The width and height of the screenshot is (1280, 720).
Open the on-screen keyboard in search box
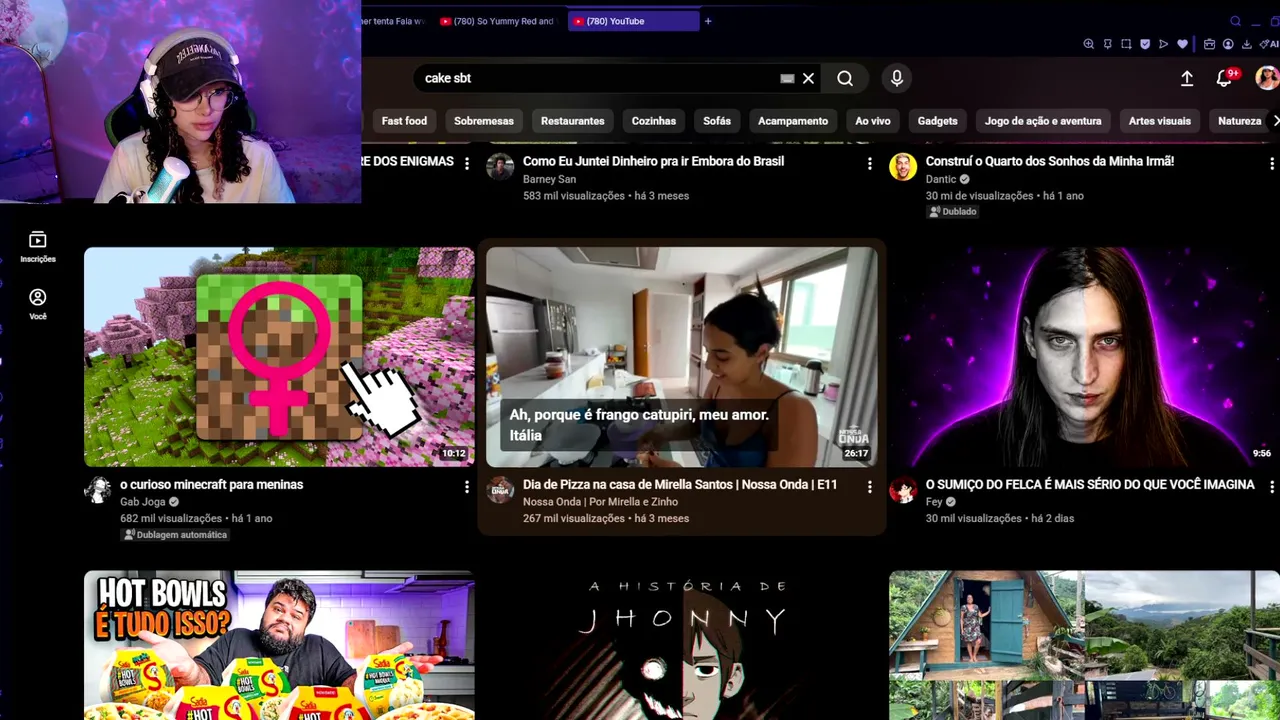[787, 78]
